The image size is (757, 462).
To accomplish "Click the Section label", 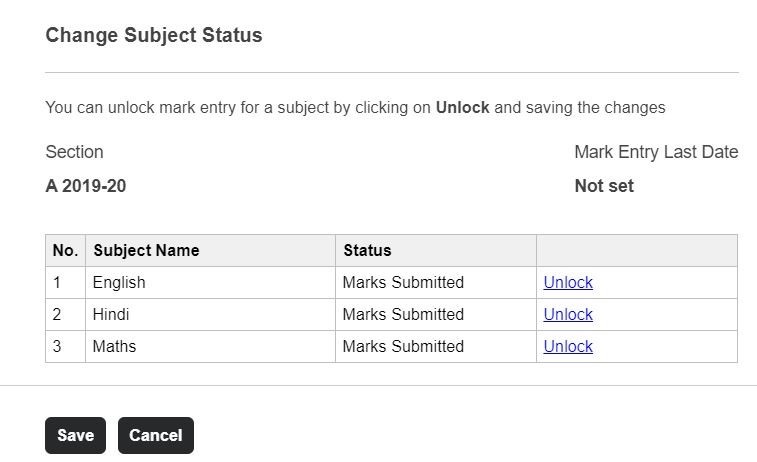I will click(x=74, y=152).
